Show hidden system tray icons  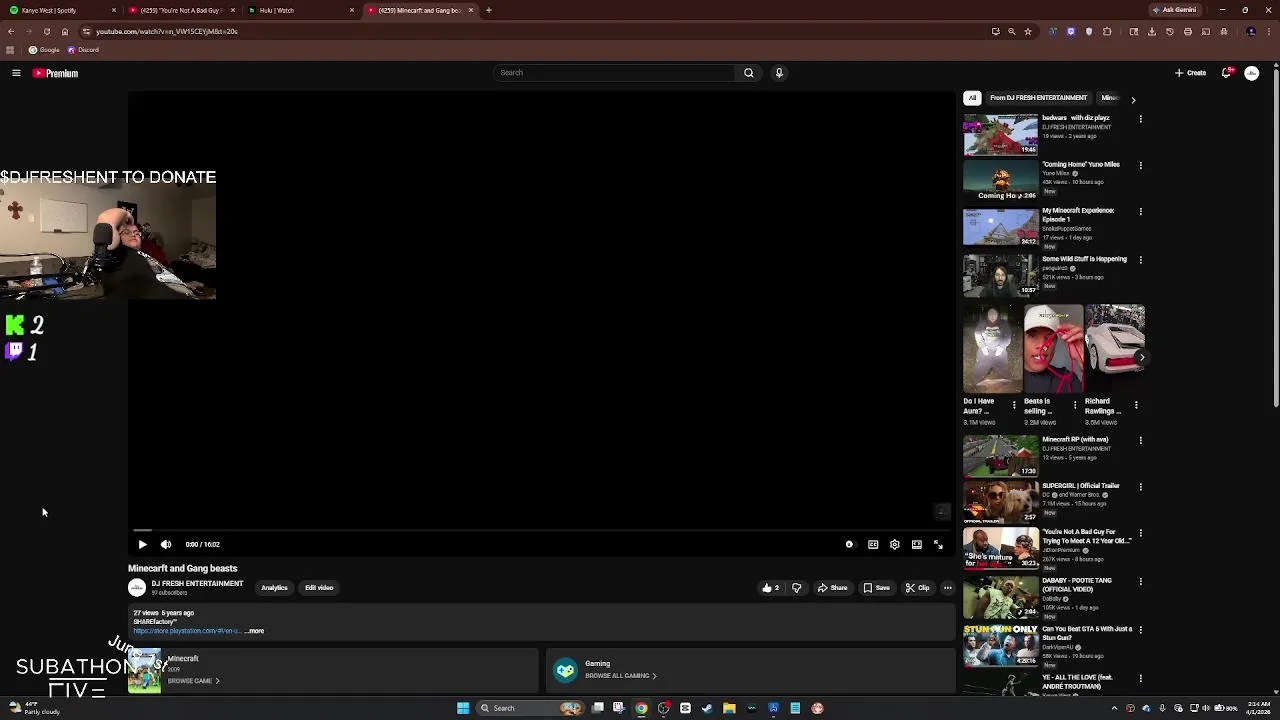(1114, 708)
